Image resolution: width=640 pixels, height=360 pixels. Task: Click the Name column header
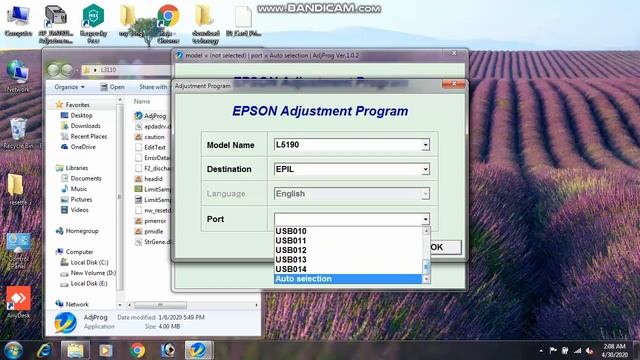point(142,101)
